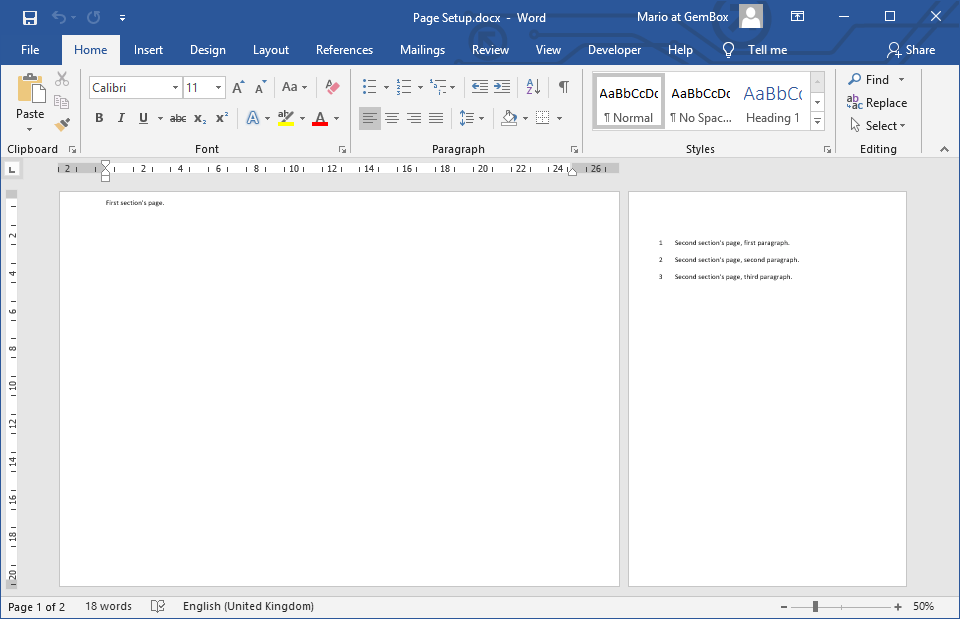Click the Share button
Image resolution: width=960 pixels, height=619 pixels.
click(x=911, y=50)
